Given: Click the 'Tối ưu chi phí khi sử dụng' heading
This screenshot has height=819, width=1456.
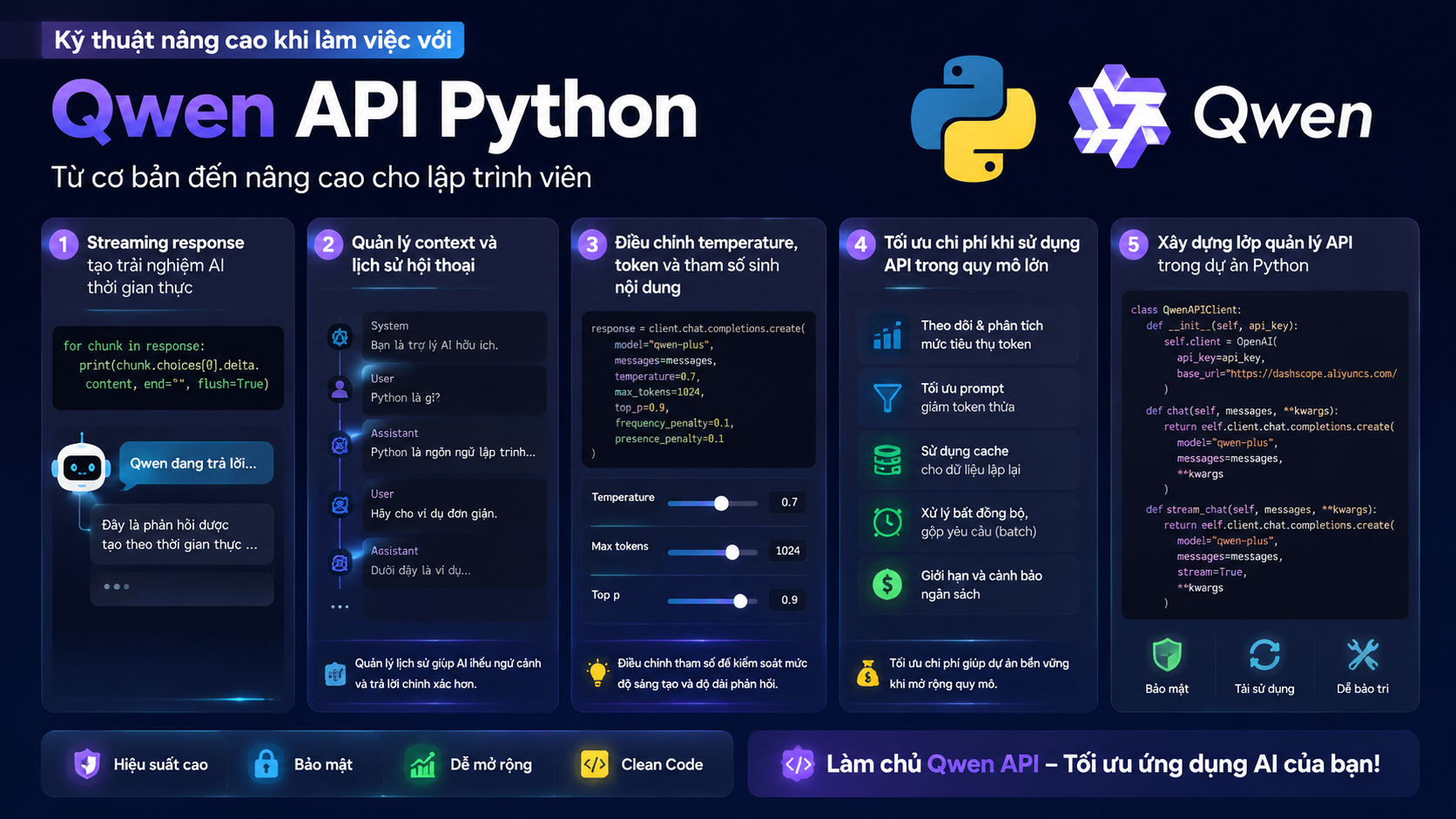Looking at the screenshot, I should pyautogui.click(x=982, y=243).
